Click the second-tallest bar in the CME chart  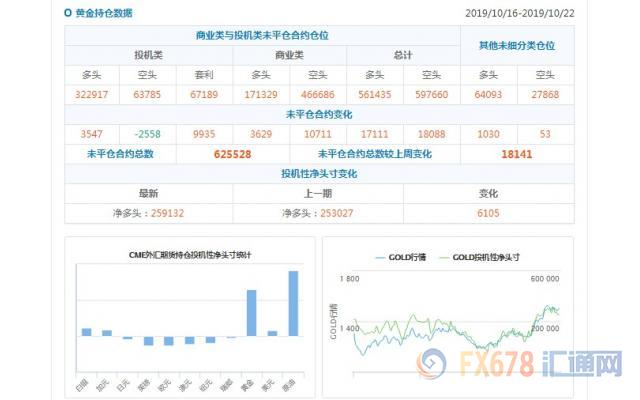click(x=252, y=313)
